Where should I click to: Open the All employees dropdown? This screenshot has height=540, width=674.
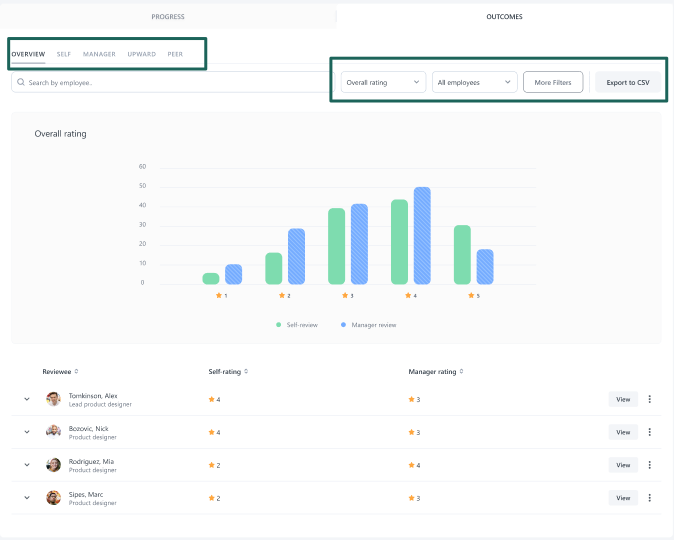click(x=474, y=83)
